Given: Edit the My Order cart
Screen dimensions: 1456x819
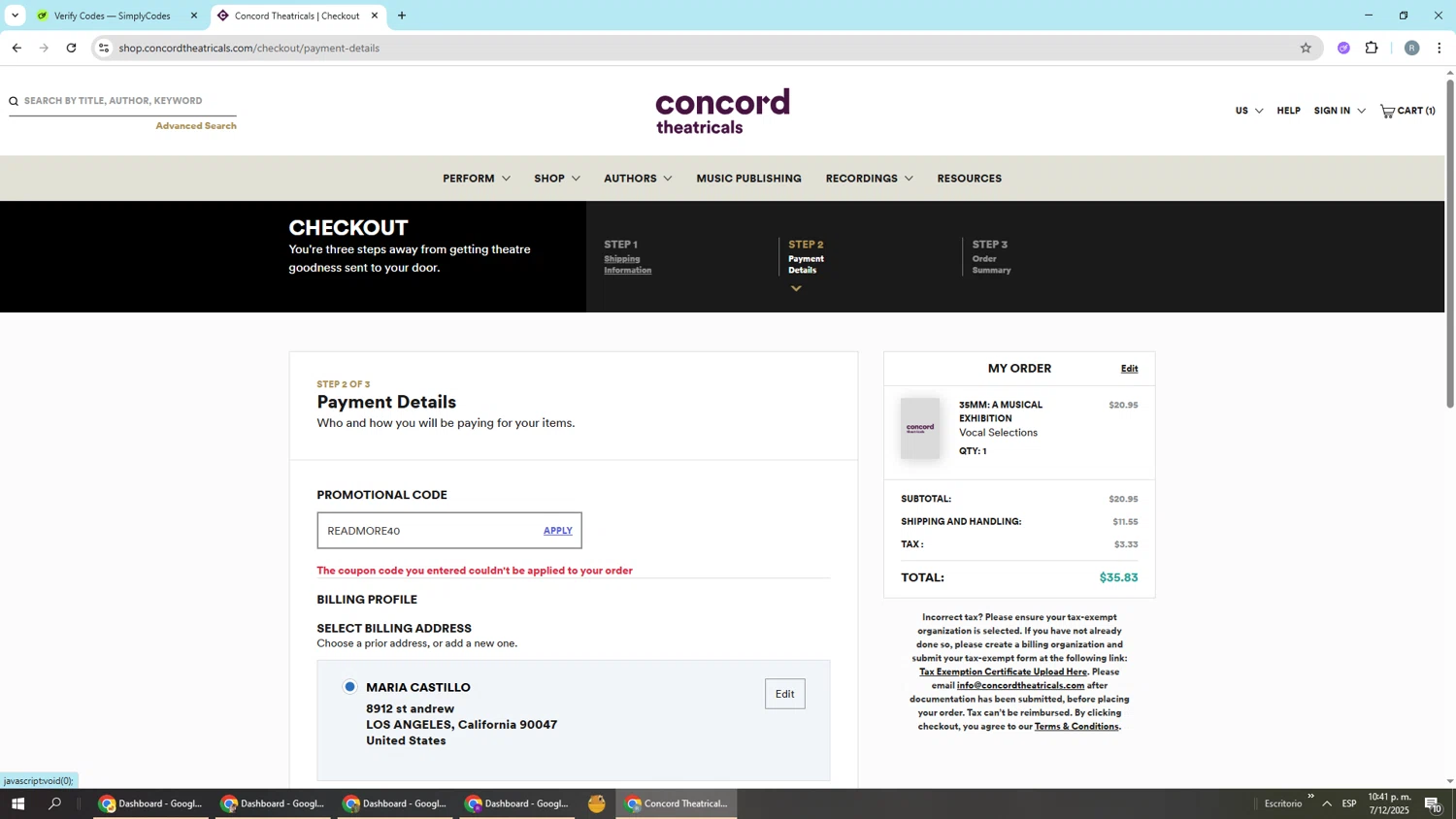Looking at the screenshot, I should [x=1129, y=369].
